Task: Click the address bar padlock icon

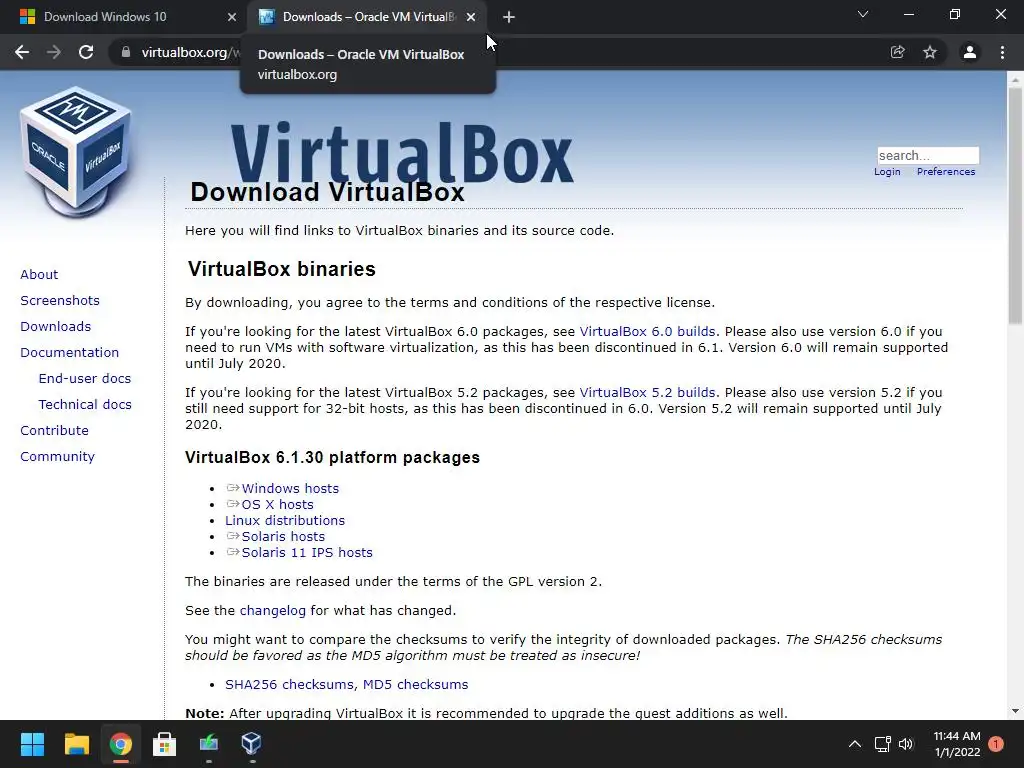Action: pos(125,52)
